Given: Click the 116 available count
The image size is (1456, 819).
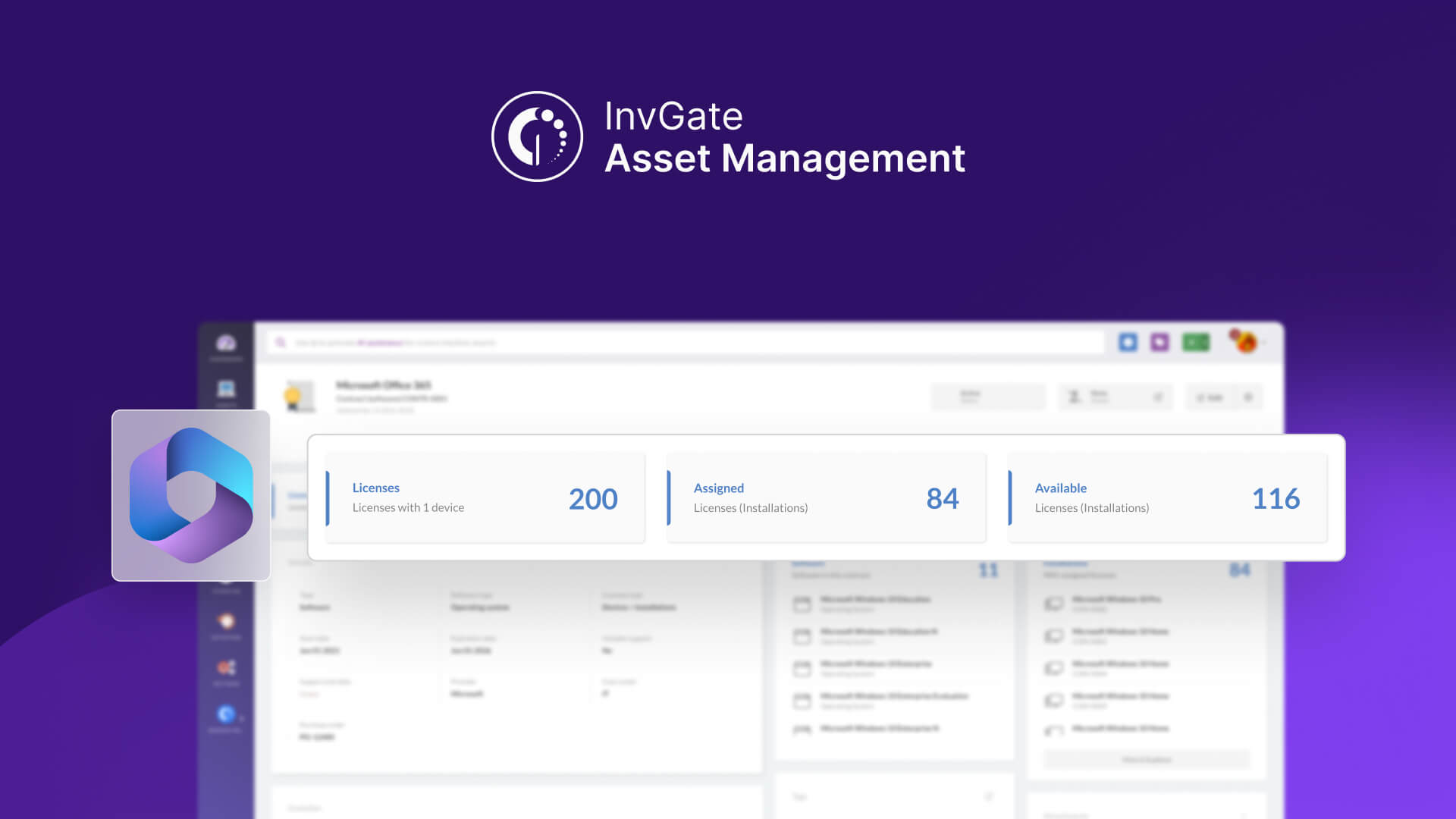Looking at the screenshot, I should point(1276,499).
